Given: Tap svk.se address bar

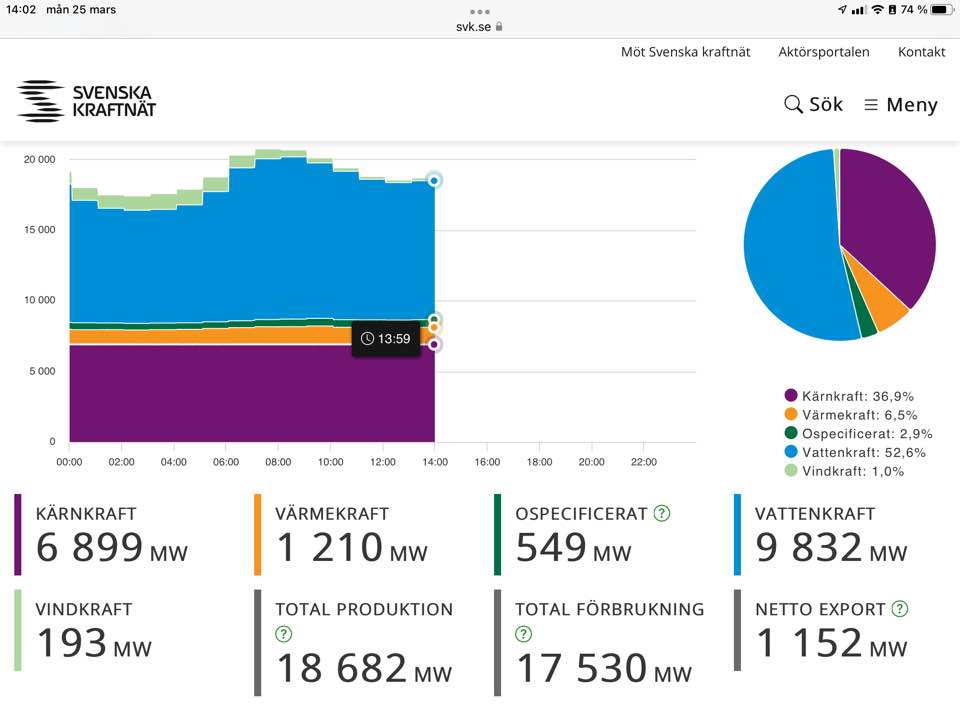Looking at the screenshot, I should (x=480, y=26).
